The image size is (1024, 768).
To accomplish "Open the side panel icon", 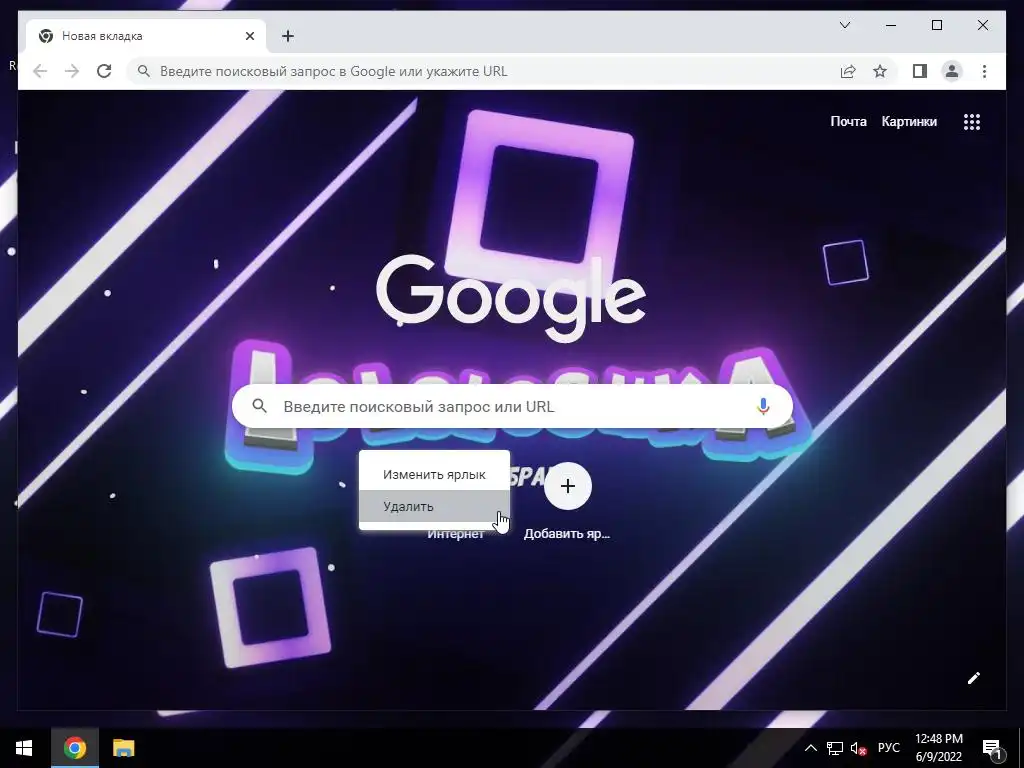I will (920, 71).
